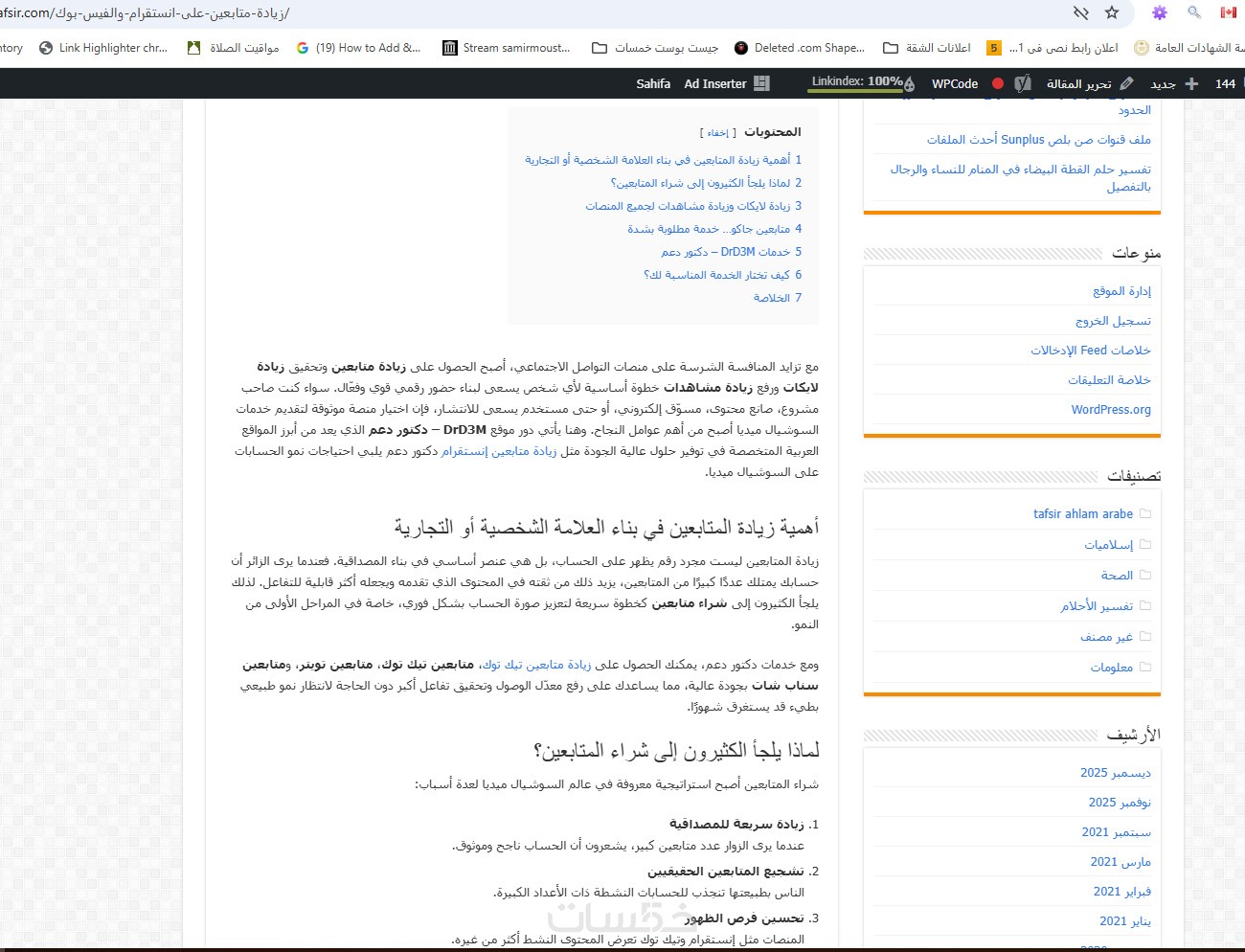Click the pencil تحرير المقالة edit button
Viewport: 1245px width, 952px height.
1090,83
